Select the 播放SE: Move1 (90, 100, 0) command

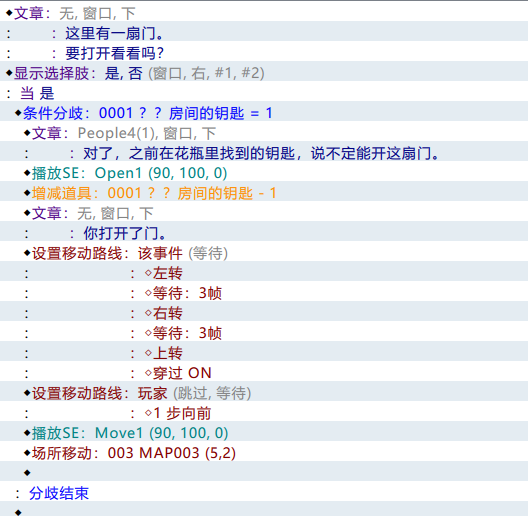pyautogui.click(x=264, y=431)
